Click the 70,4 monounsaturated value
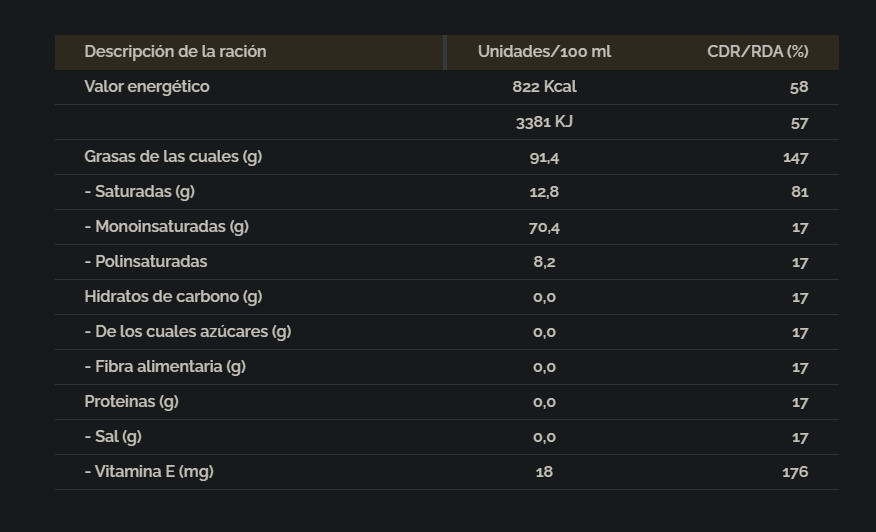This screenshot has height=532, width=876. click(x=544, y=227)
